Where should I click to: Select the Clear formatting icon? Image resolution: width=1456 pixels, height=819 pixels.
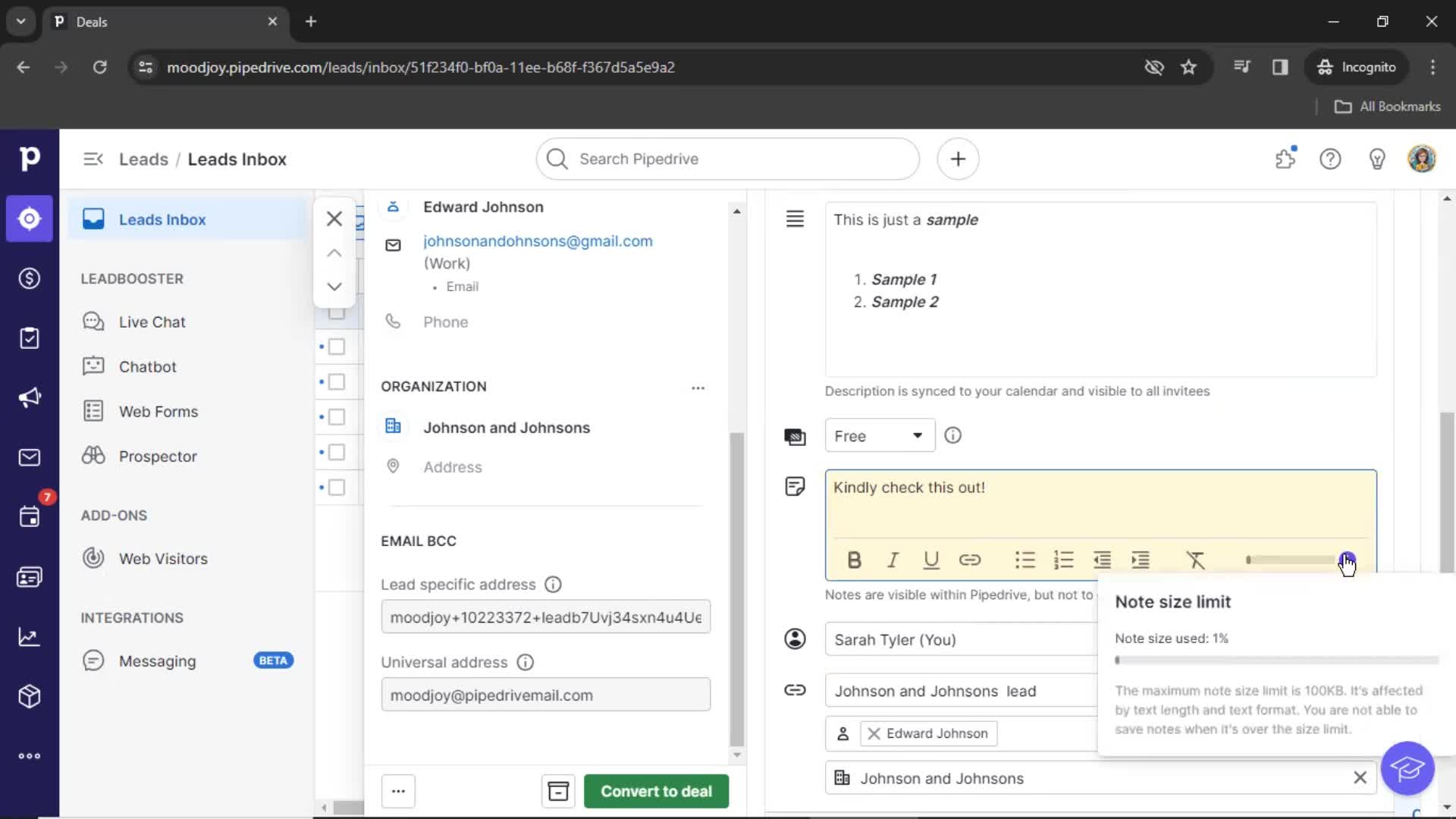[1195, 560]
